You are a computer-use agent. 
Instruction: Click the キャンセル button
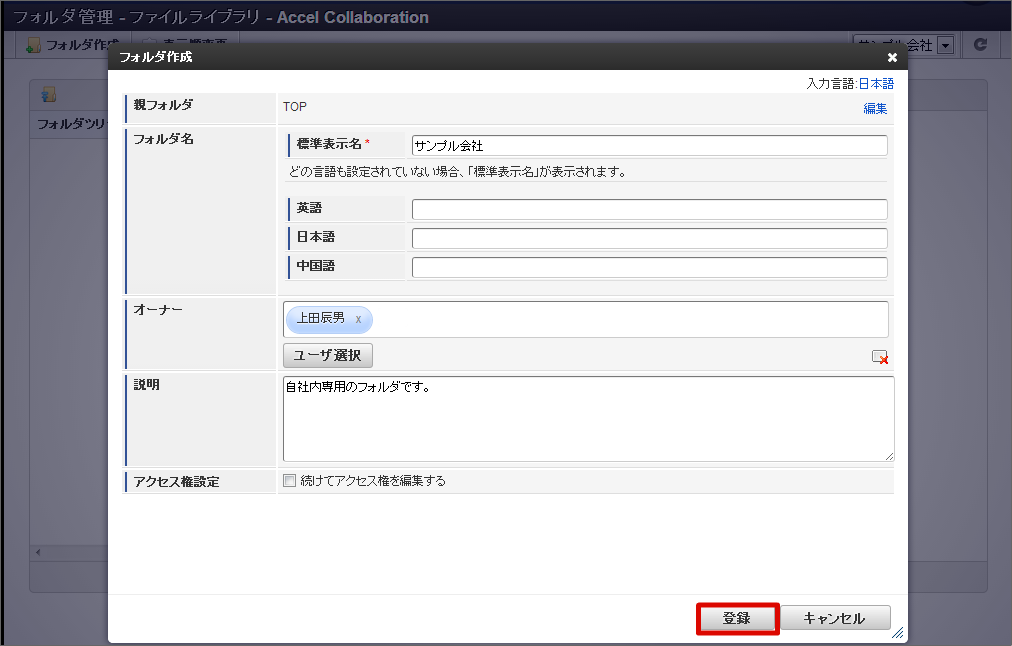point(835,618)
